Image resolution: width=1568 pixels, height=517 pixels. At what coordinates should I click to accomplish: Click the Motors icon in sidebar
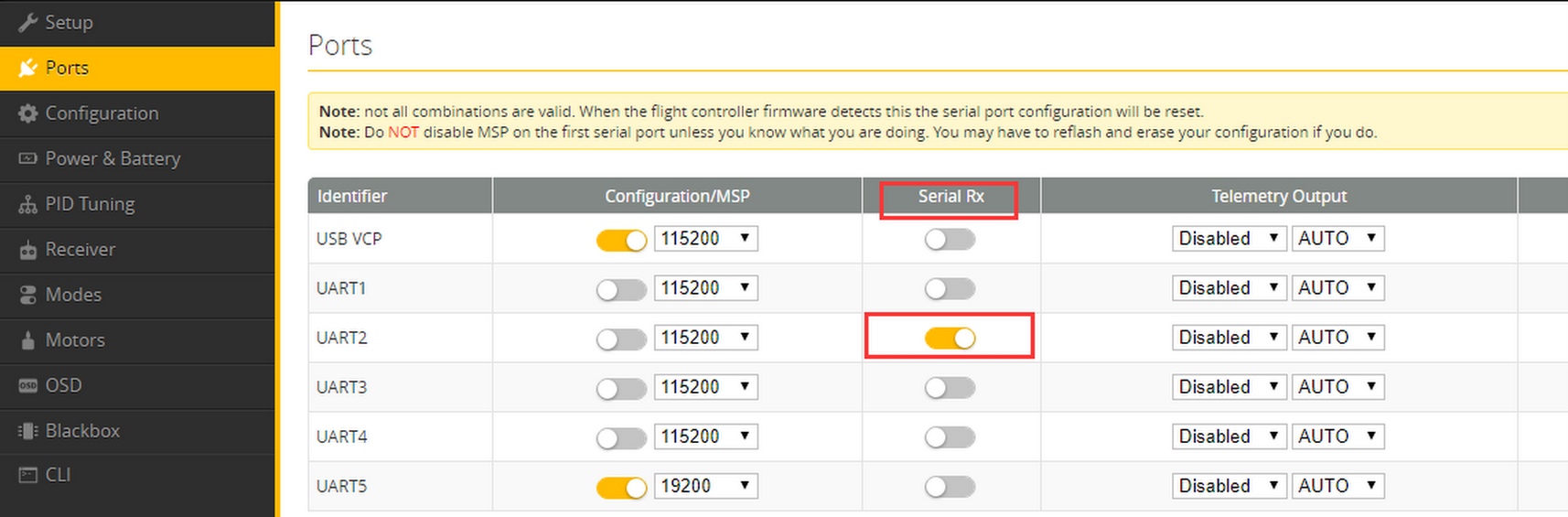click(28, 340)
